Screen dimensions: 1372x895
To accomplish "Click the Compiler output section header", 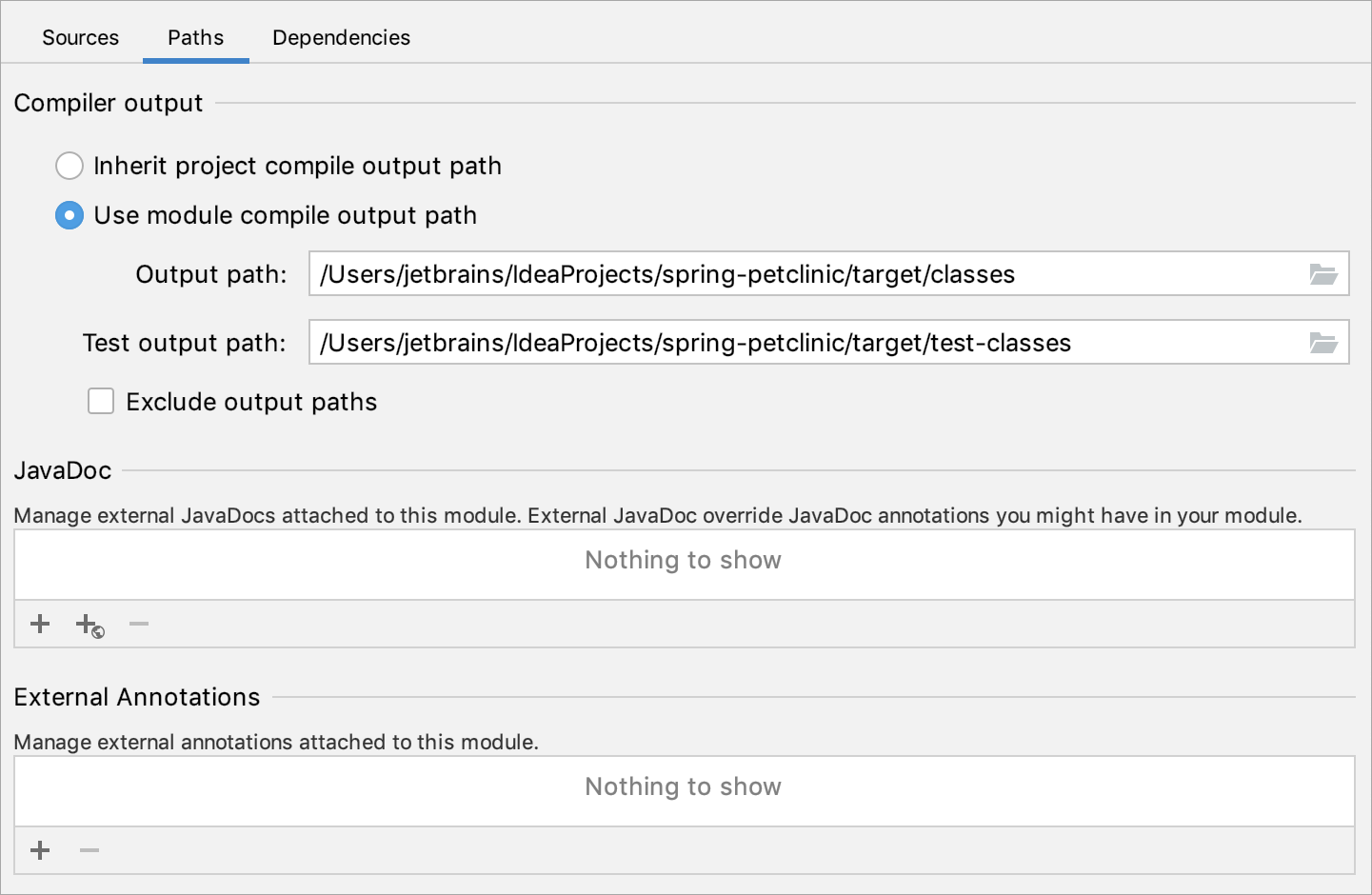I will click(x=108, y=103).
